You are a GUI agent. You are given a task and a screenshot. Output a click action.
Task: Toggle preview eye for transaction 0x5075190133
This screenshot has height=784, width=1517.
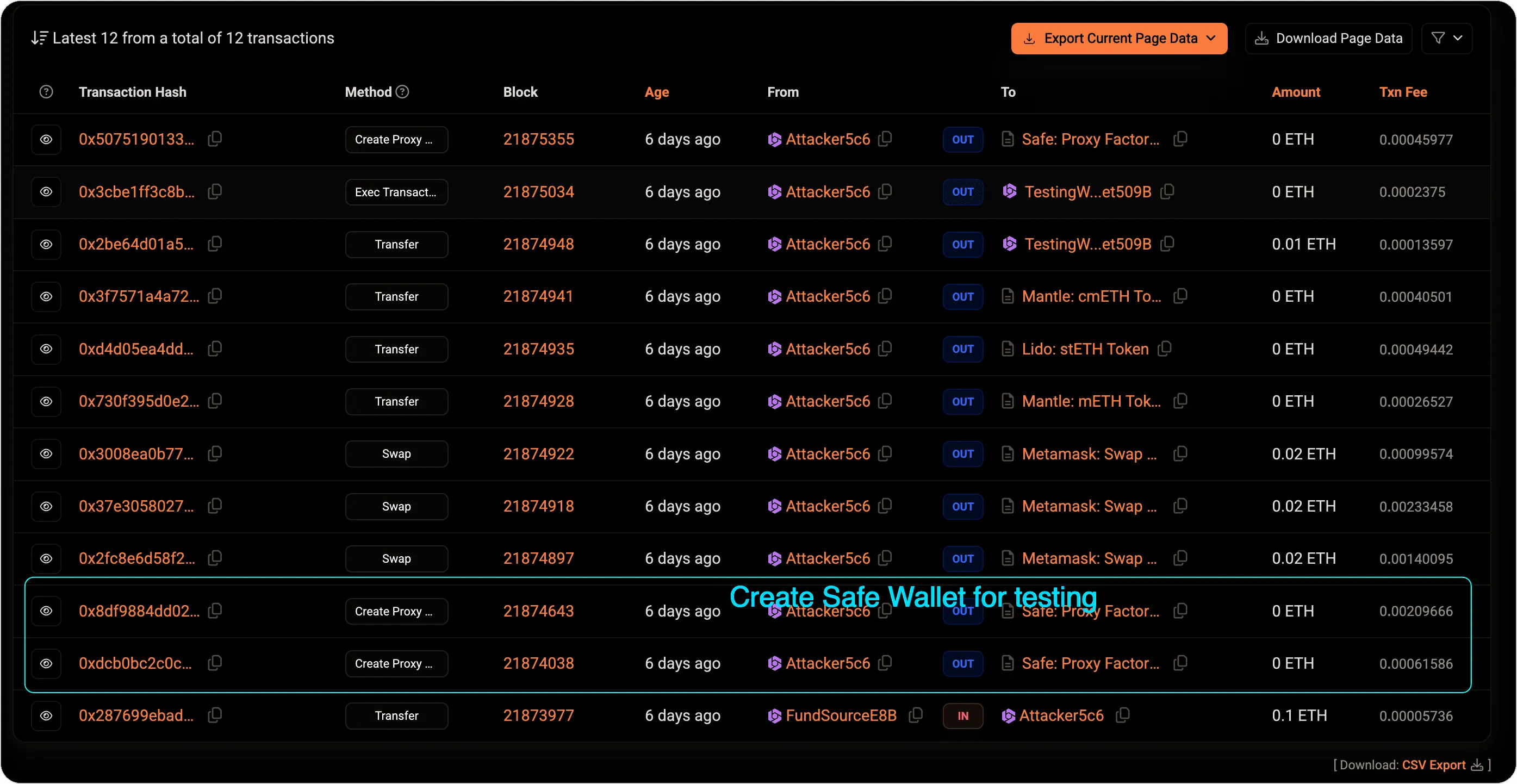(x=46, y=140)
